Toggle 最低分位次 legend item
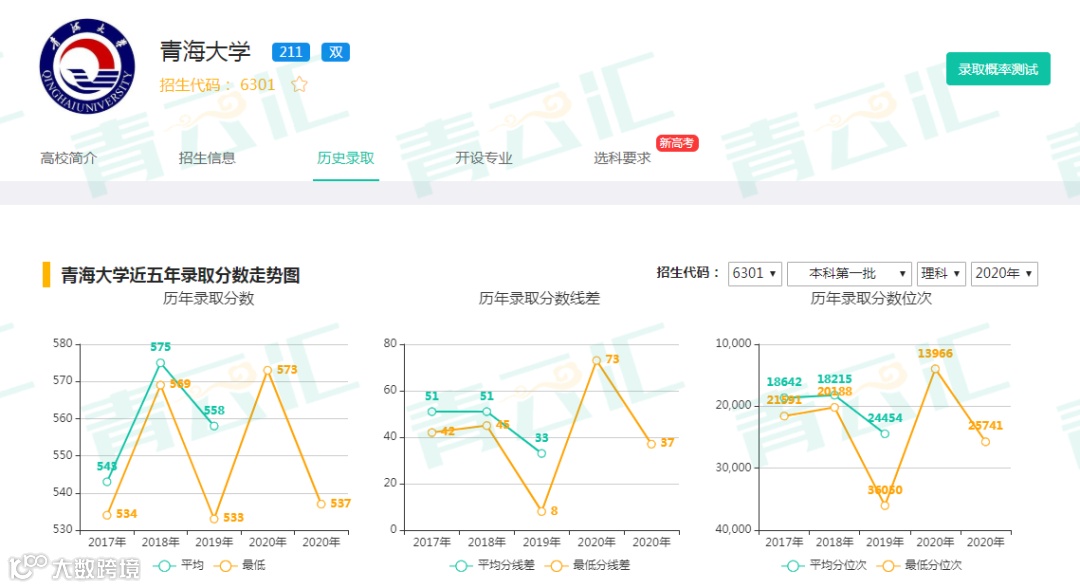Viewport: 1080px width, 588px height. click(x=919, y=565)
